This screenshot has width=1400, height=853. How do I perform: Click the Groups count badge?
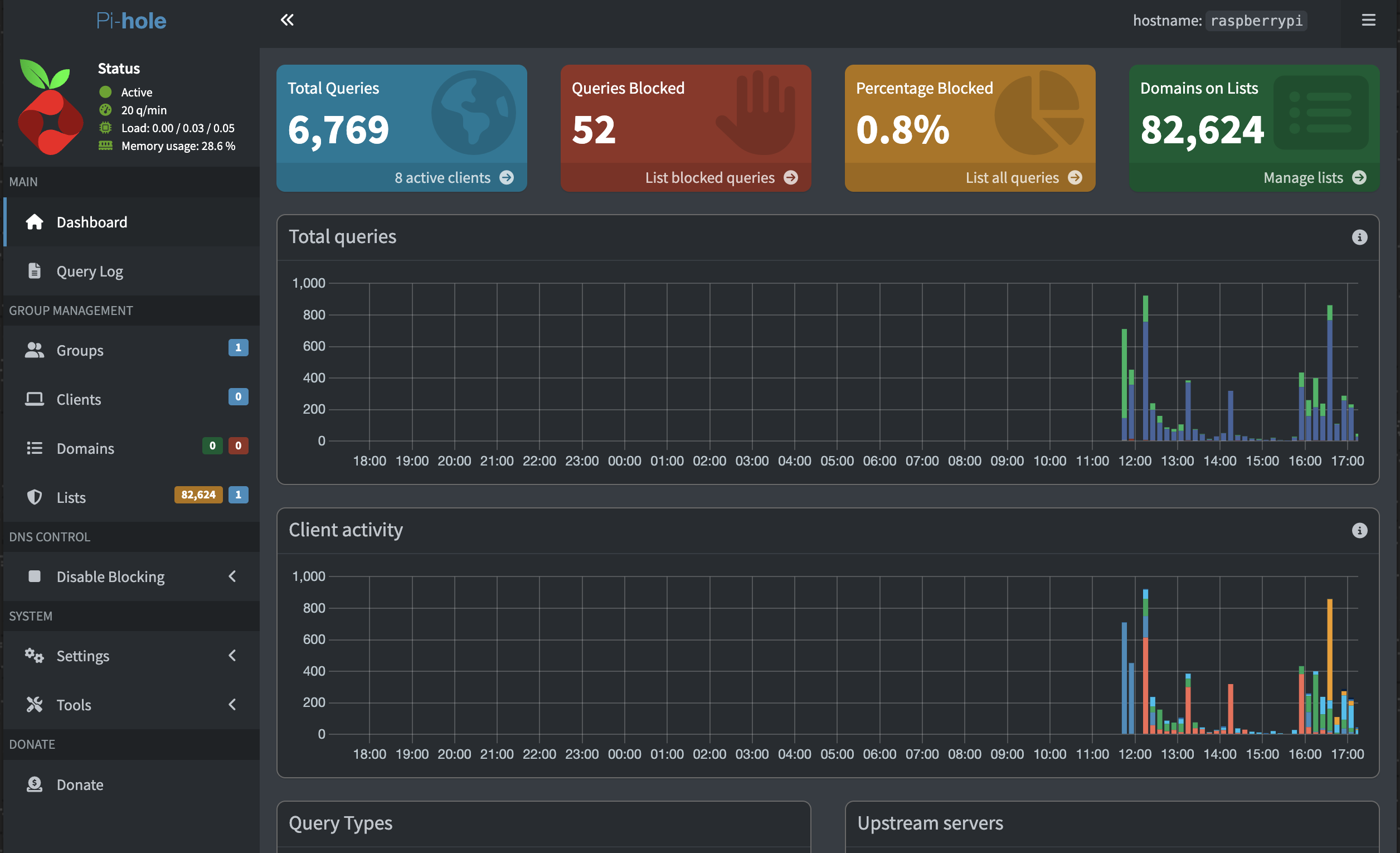(x=238, y=347)
